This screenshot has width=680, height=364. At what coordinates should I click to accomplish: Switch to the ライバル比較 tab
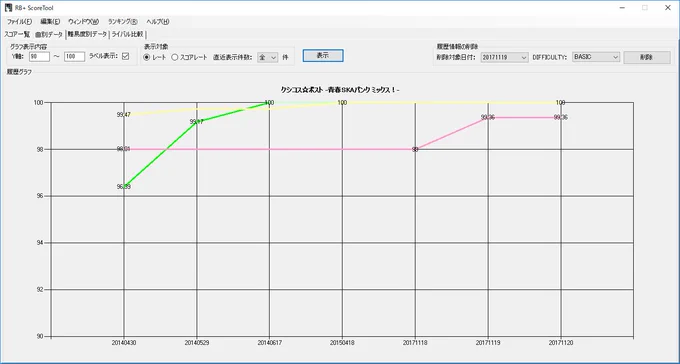(128, 35)
